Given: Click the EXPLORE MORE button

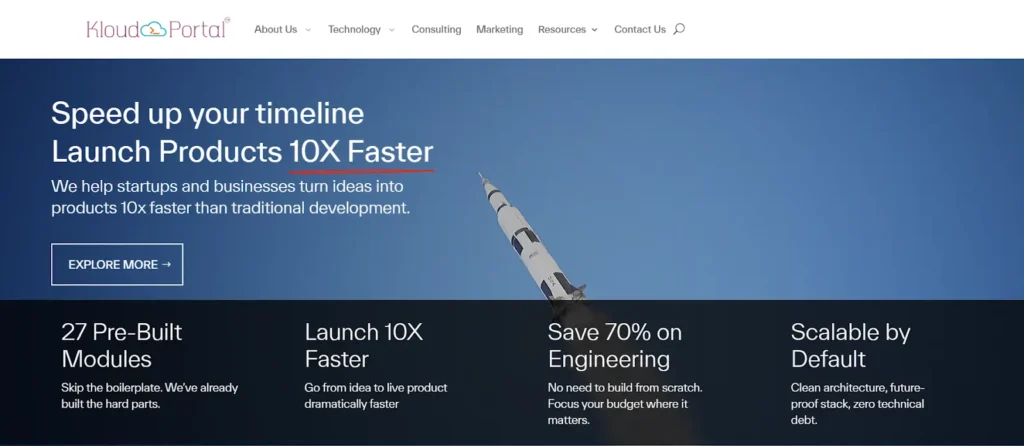Looking at the screenshot, I should coord(118,264).
